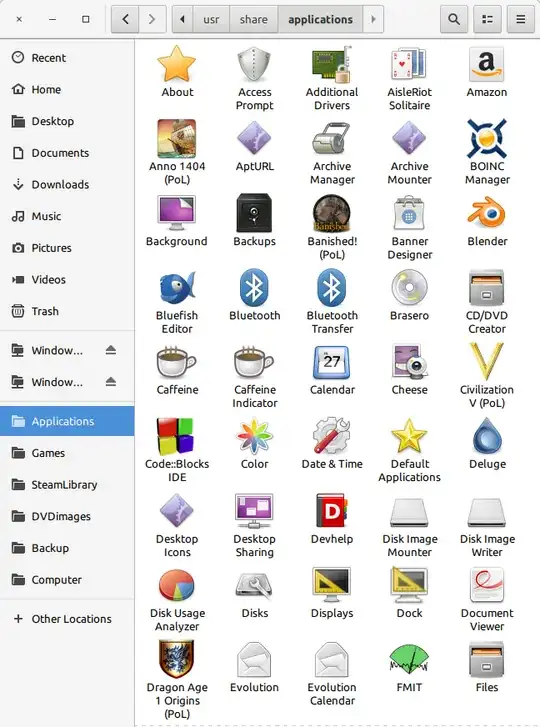The width and height of the screenshot is (540, 727).
Task: Open the Desktop sidebar entry
Action: click(67, 121)
